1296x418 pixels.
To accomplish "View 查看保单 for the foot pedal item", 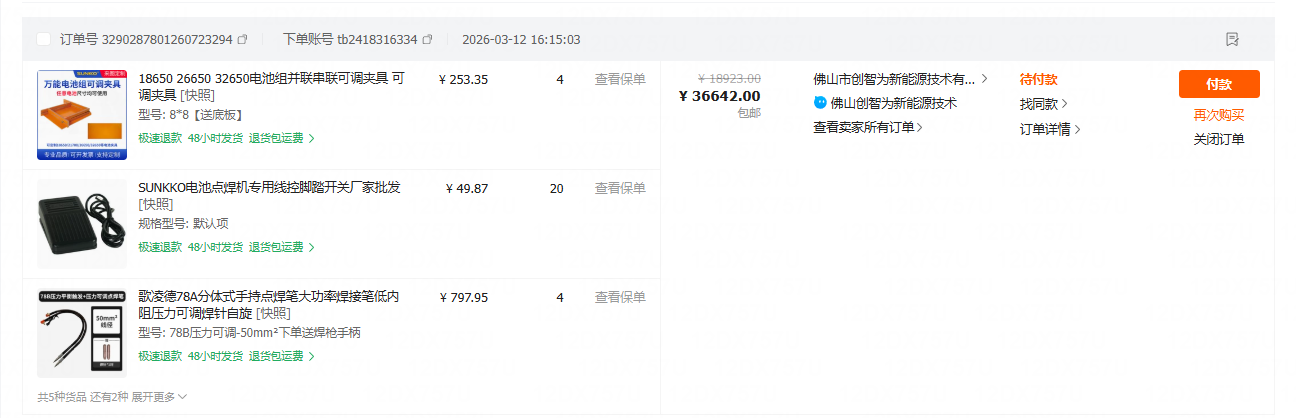I will (x=620, y=188).
